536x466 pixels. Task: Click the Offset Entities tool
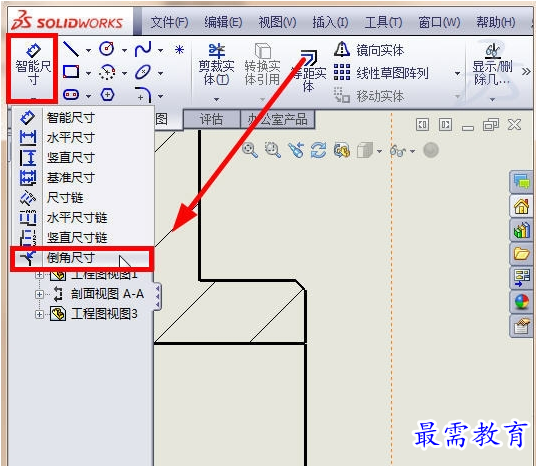[309, 71]
